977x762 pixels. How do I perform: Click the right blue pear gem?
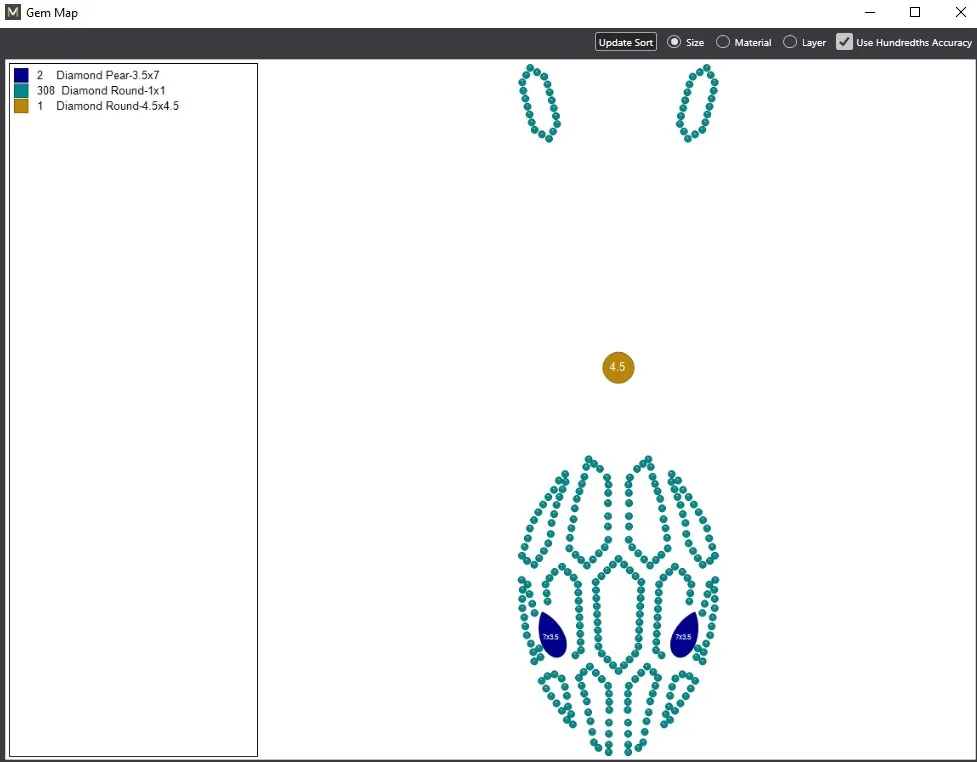click(x=684, y=636)
